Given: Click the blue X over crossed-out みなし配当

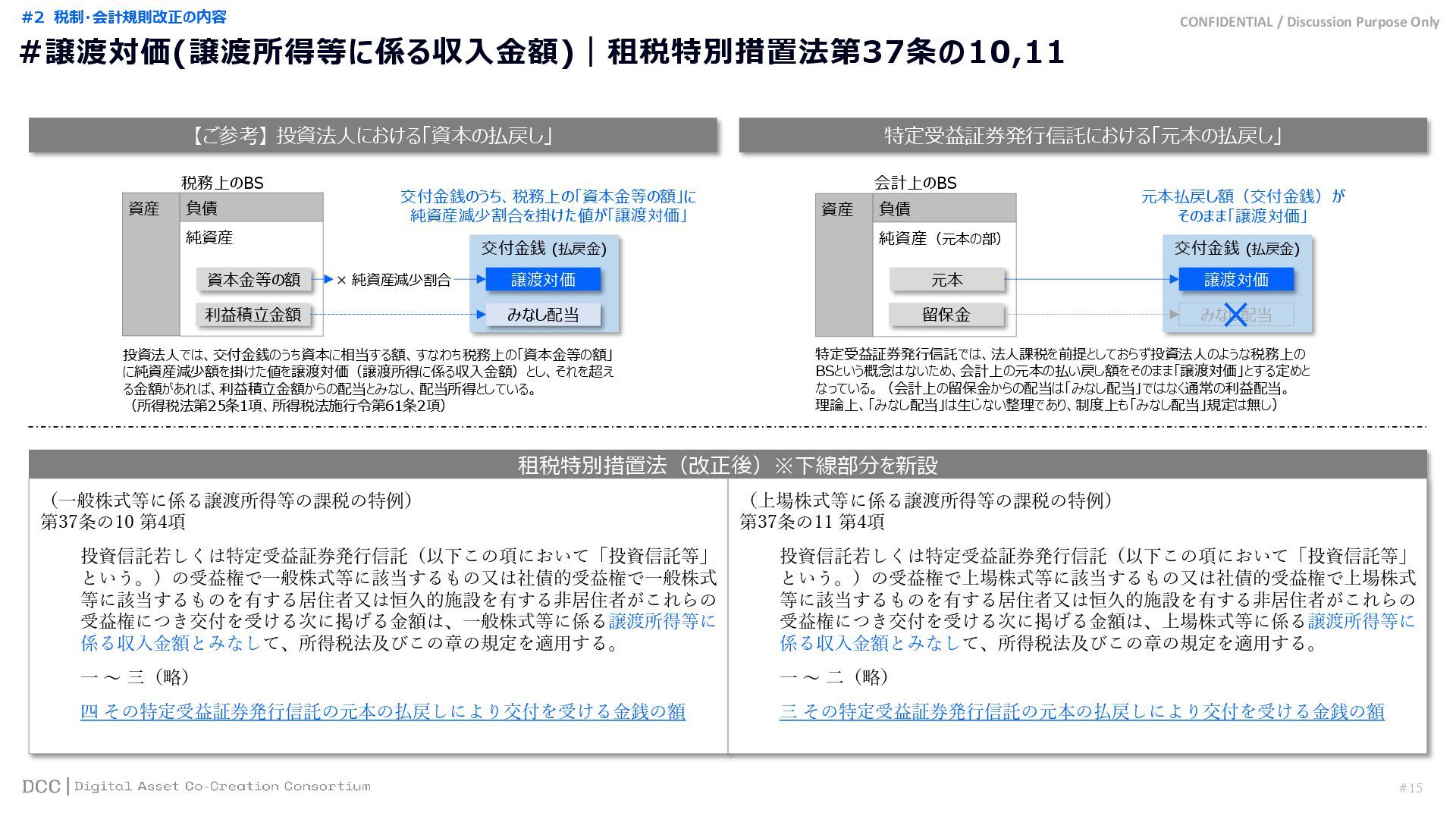Looking at the screenshot, I should point(1236,314).
